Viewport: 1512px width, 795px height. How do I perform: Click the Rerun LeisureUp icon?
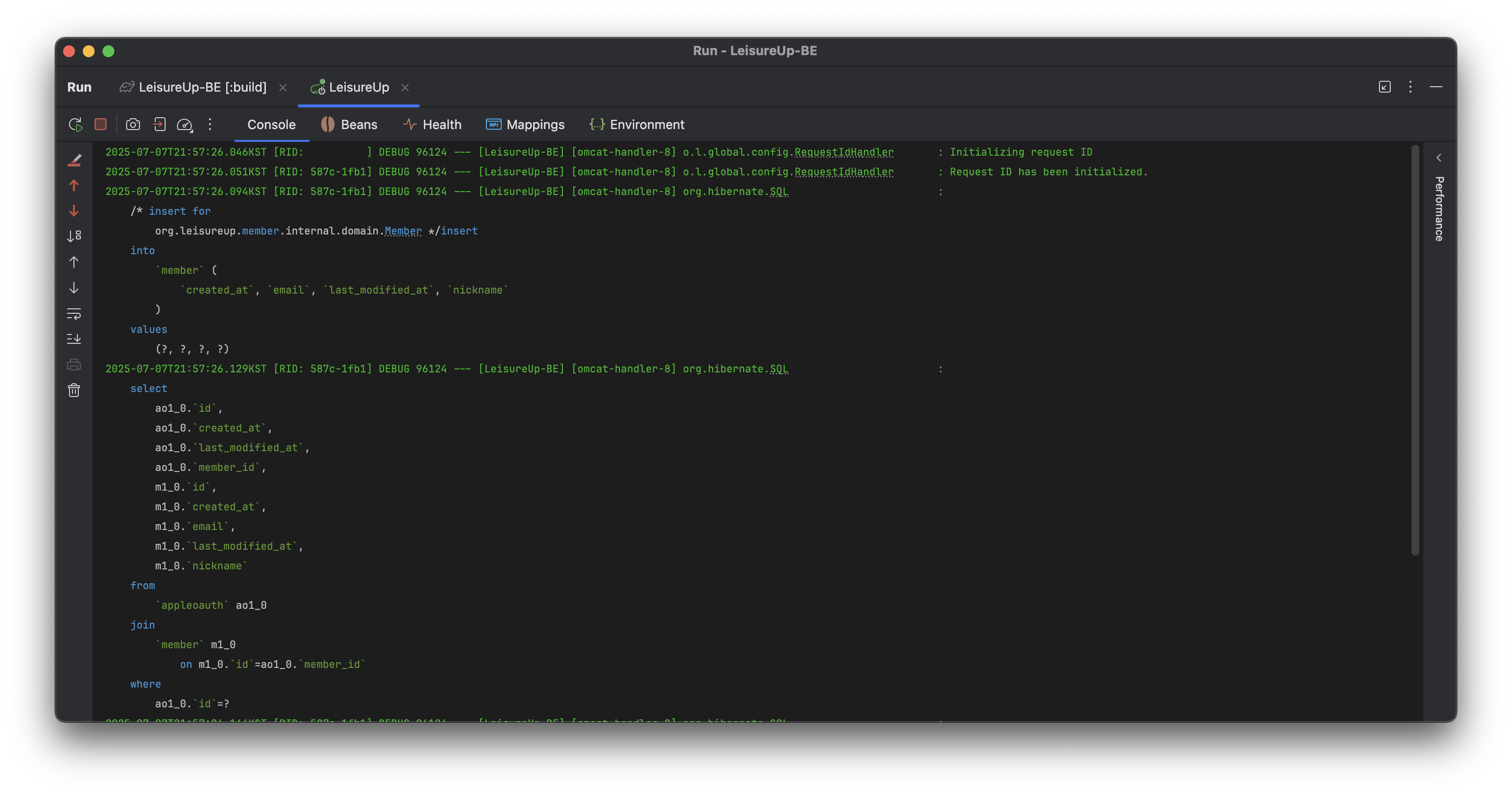click(75, 125)
